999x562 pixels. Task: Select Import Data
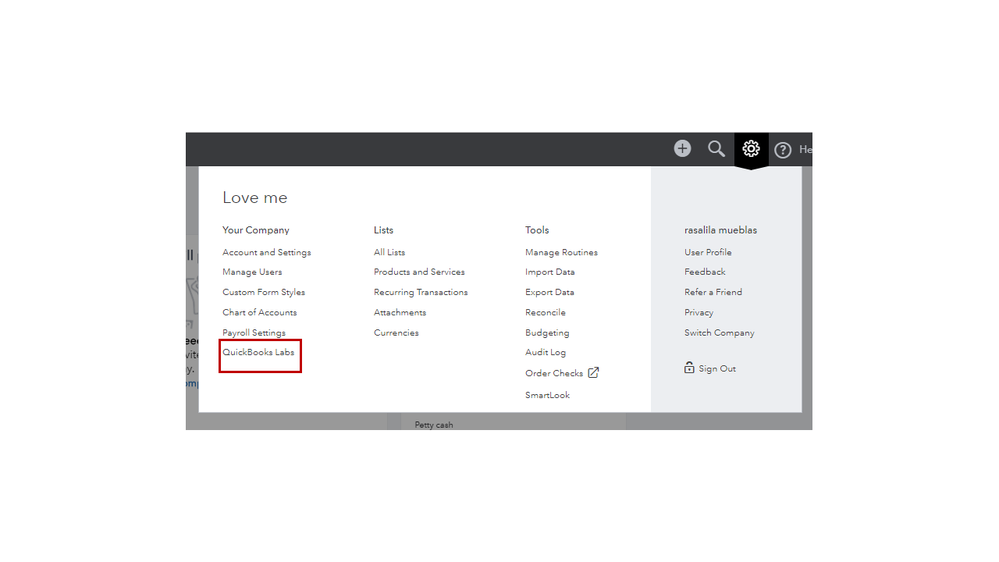pos(550,272)
